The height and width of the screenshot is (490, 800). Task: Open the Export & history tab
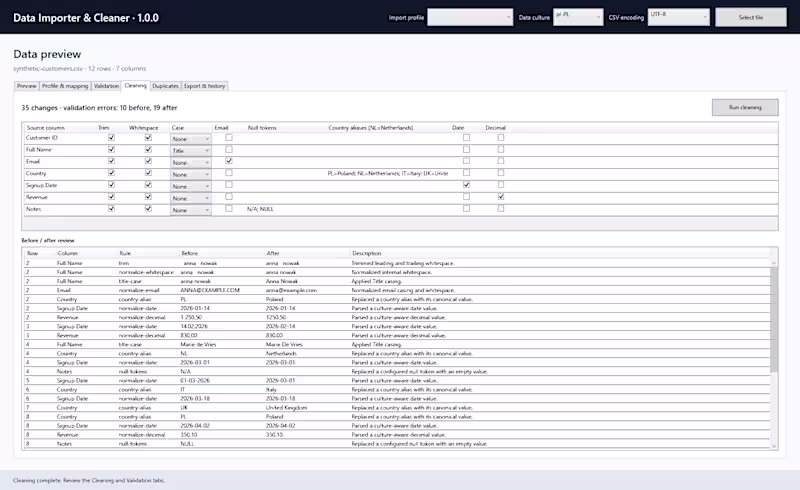coord(205,86)
